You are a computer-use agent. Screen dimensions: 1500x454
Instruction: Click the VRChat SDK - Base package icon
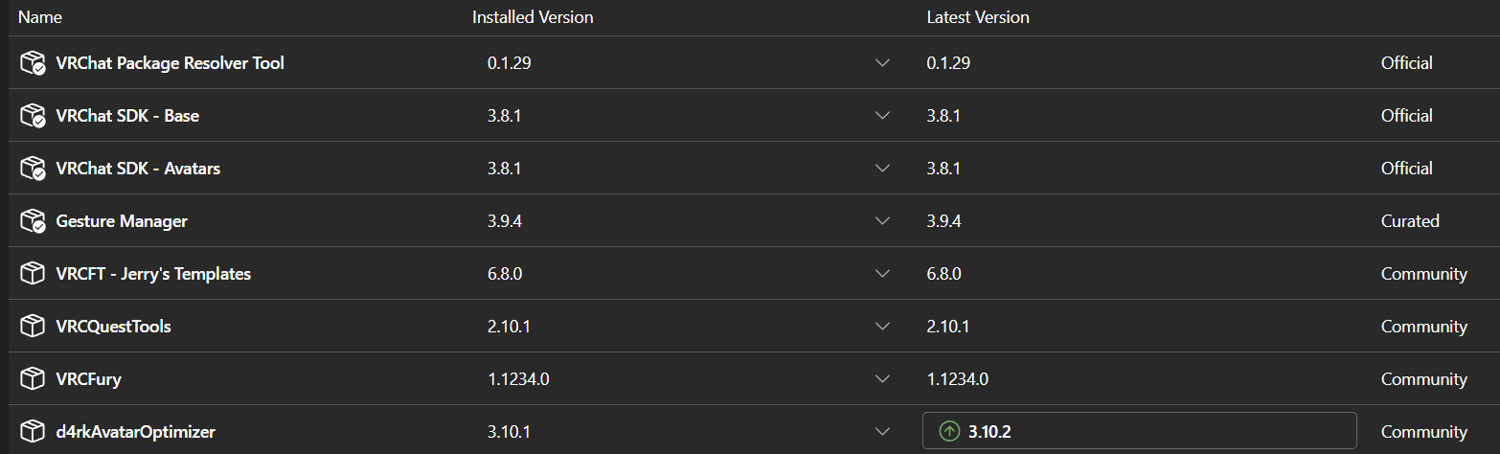pos(33,116)
